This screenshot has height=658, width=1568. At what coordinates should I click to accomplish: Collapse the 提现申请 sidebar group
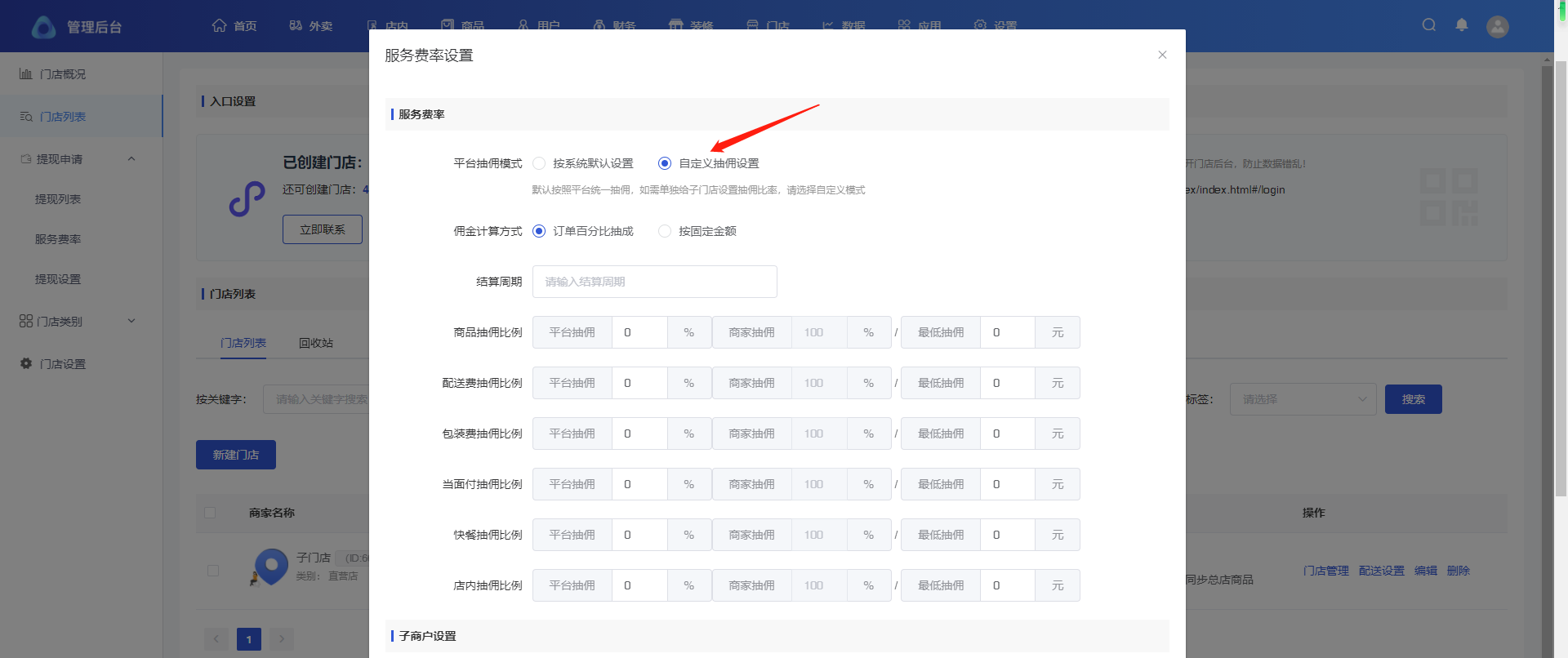coord(131,159)
